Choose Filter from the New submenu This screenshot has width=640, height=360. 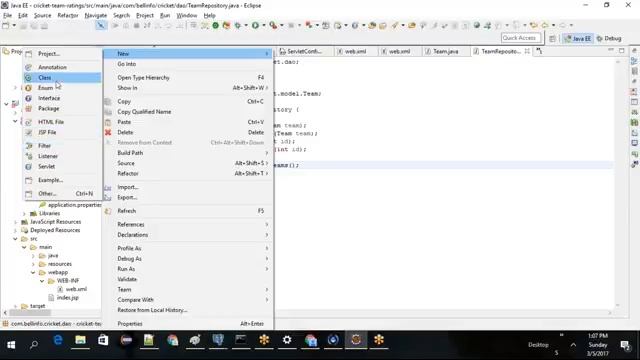coord(62,146)
